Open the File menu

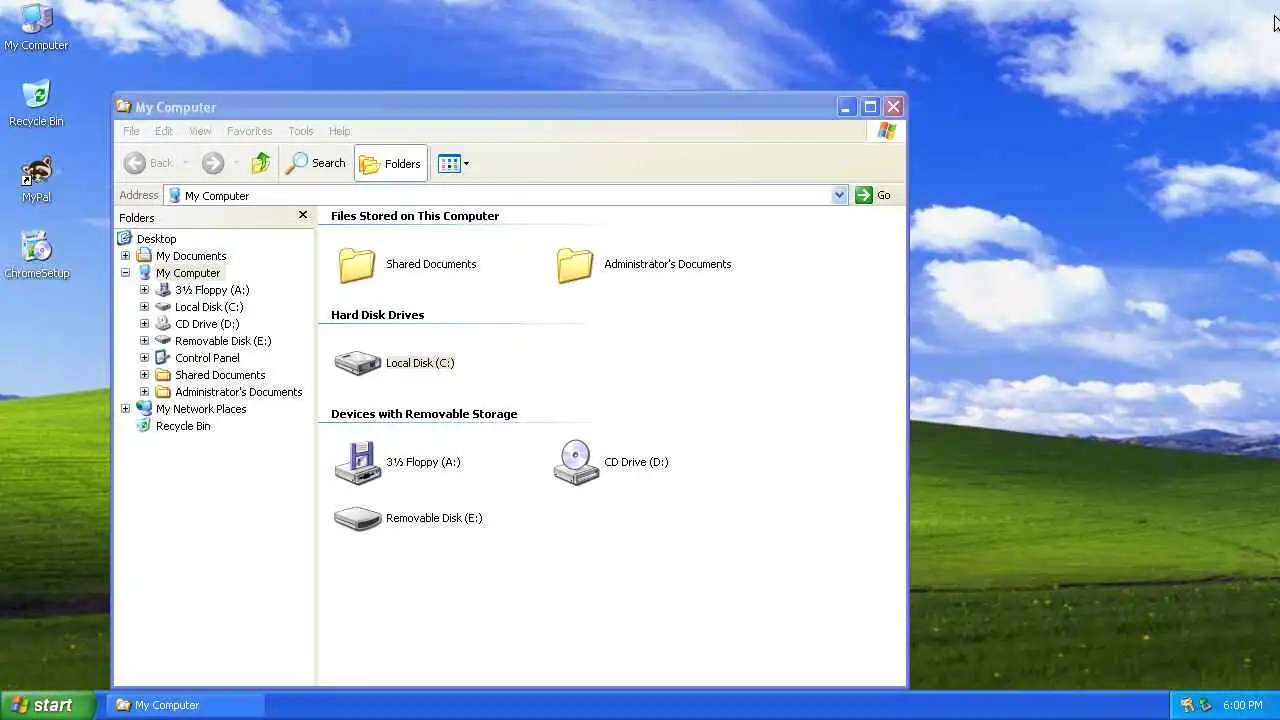click(131, 131)
